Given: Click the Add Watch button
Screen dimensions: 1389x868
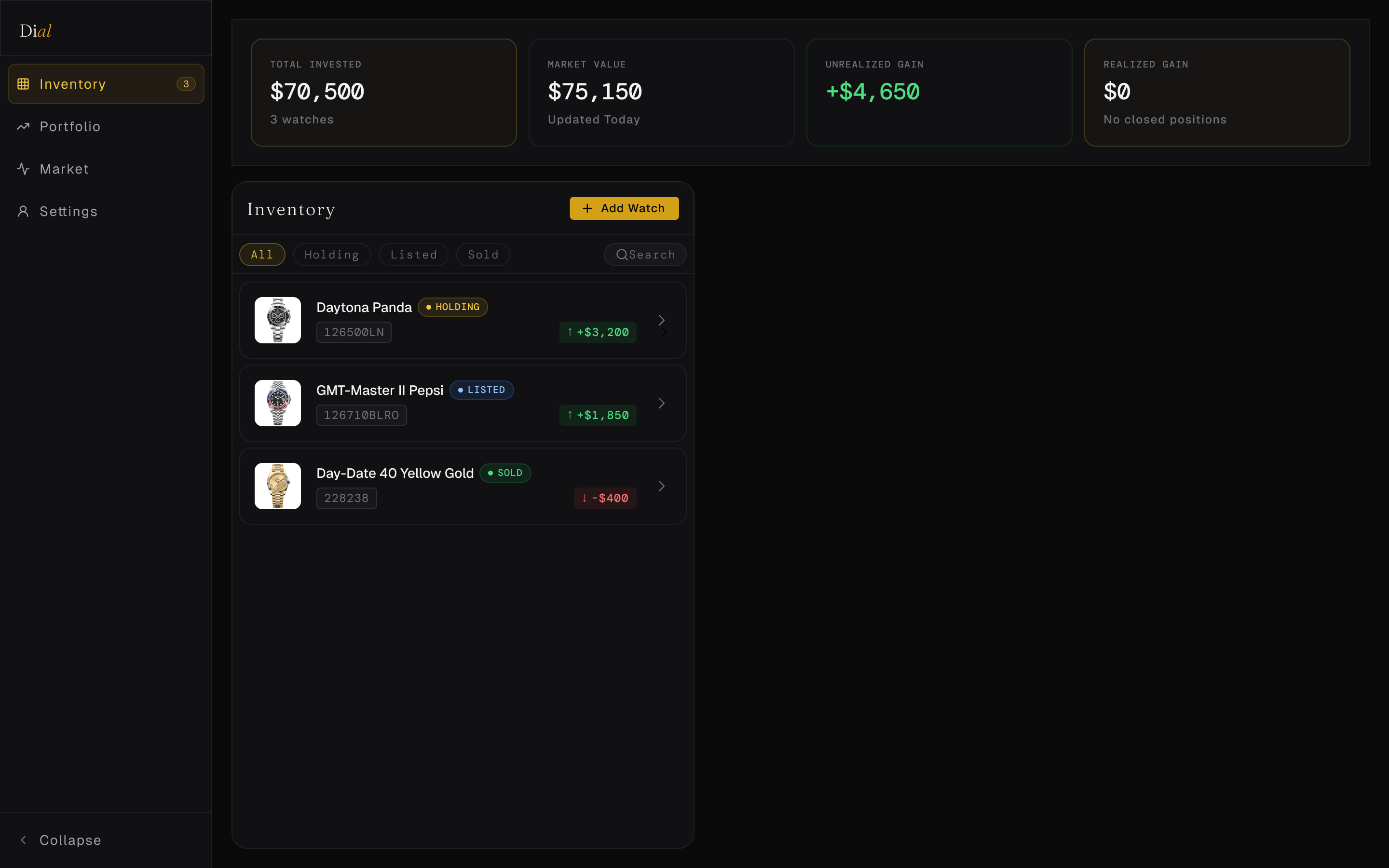Looking at the screenshot, I should click(624, 208).
